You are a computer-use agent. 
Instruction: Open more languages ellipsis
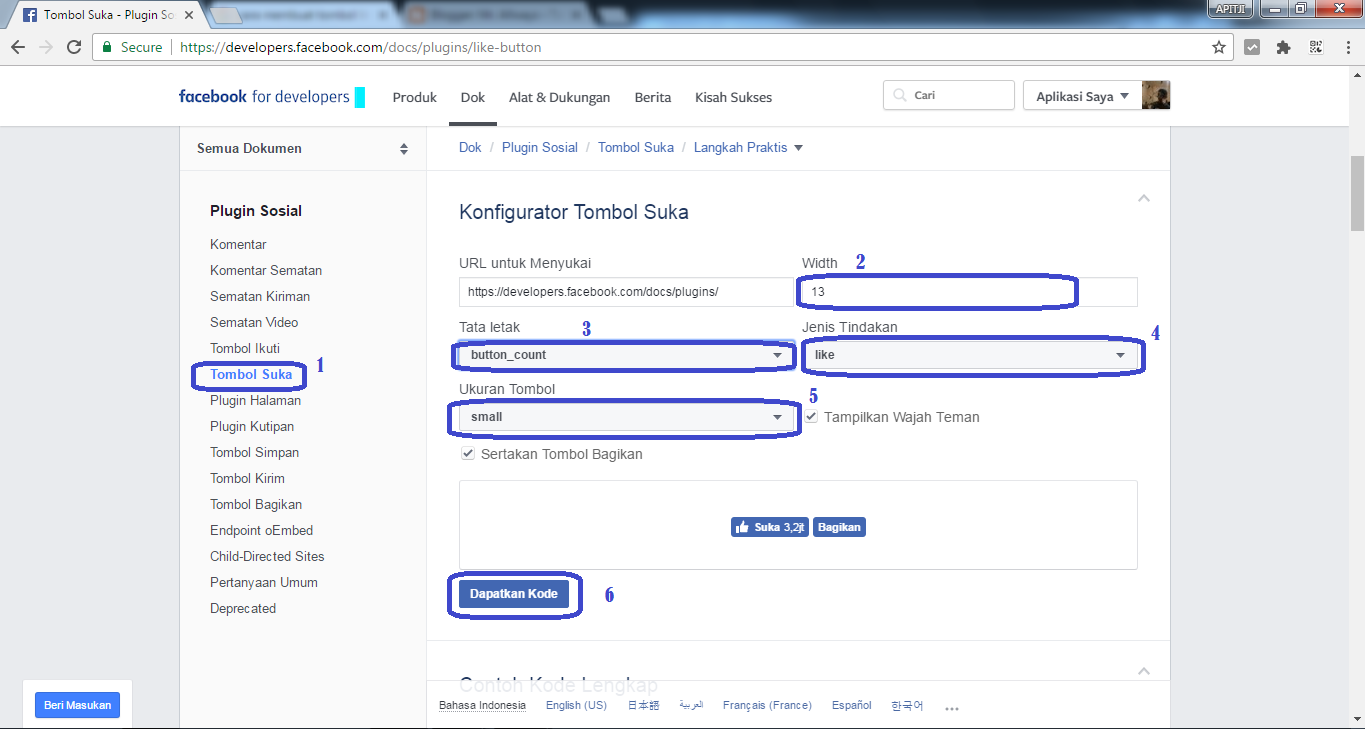[x=952, y=708]
